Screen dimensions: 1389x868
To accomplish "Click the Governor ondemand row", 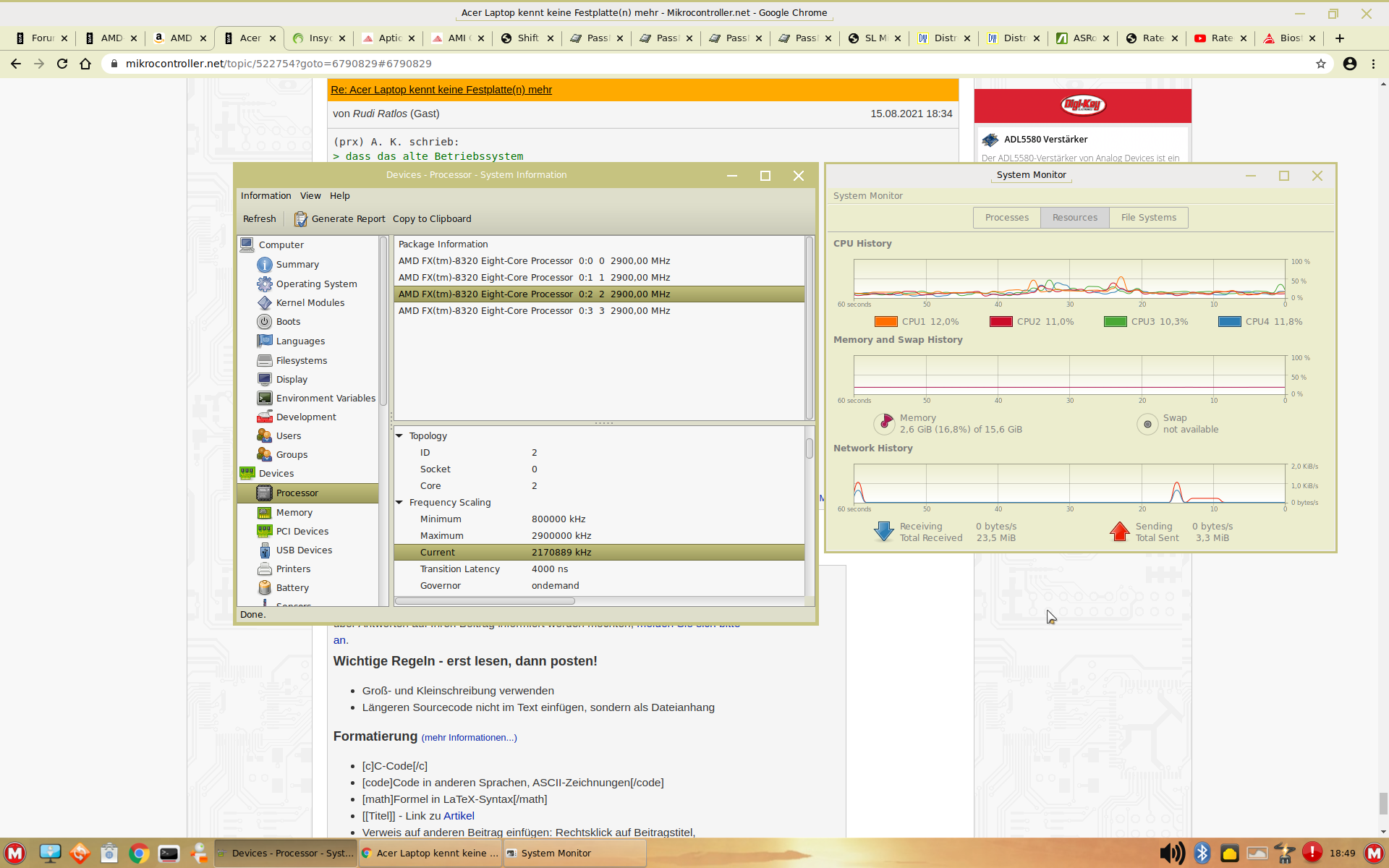I will [599, 586].
